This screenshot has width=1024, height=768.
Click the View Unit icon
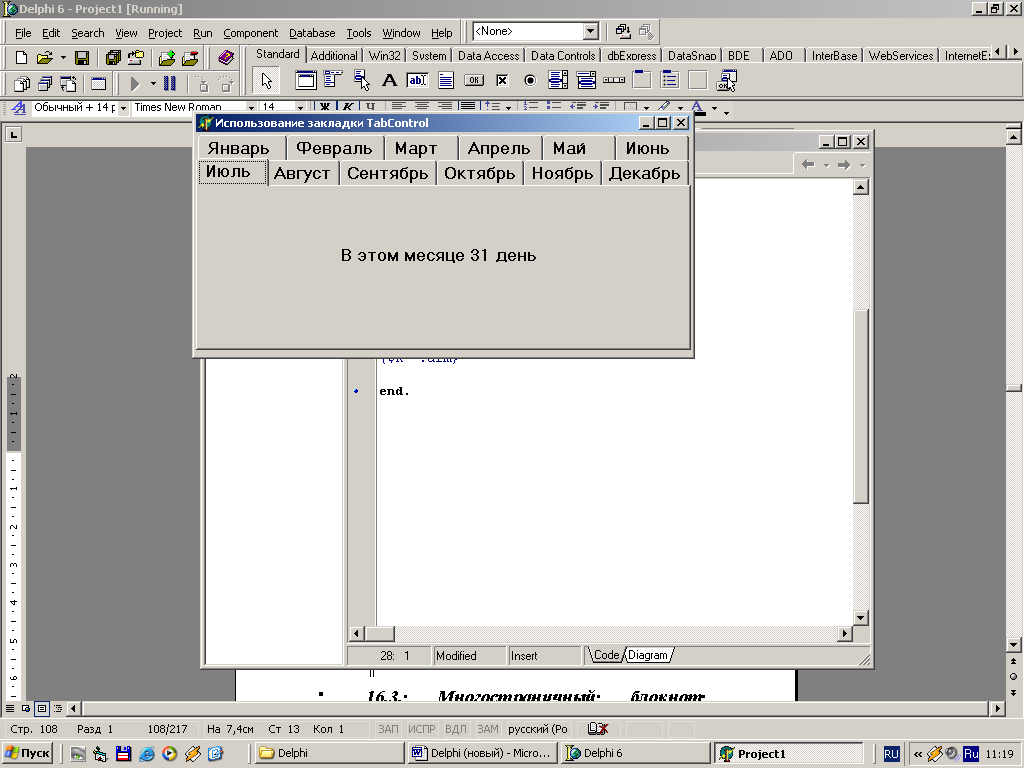[x=22, y=84]
